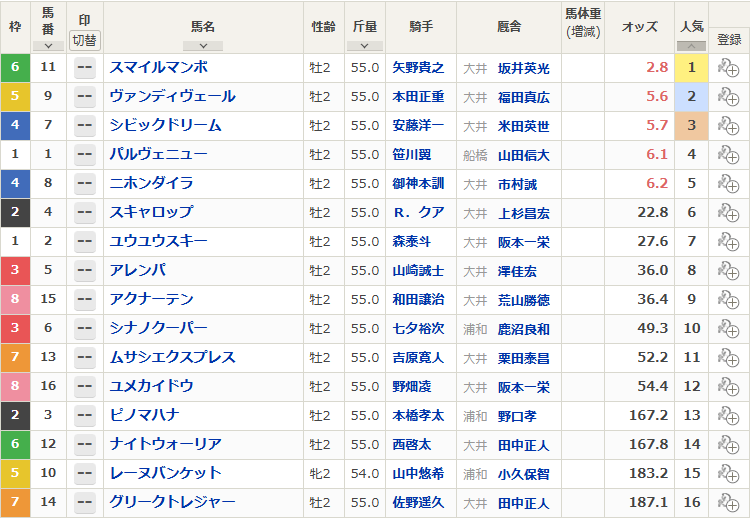Click the green frame 6 cell for horse 11
Screen dimensions: 750x519
tap(15, 68)
